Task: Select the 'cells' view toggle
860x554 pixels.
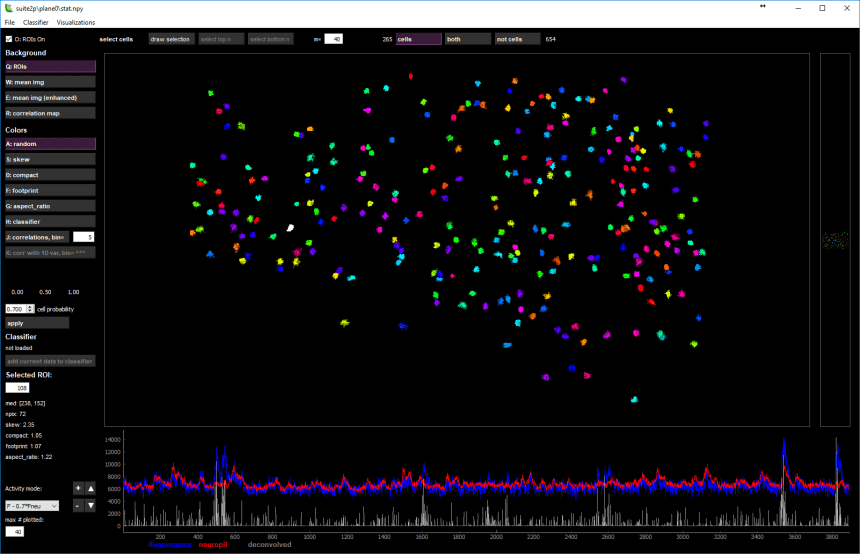Action: 418,39
